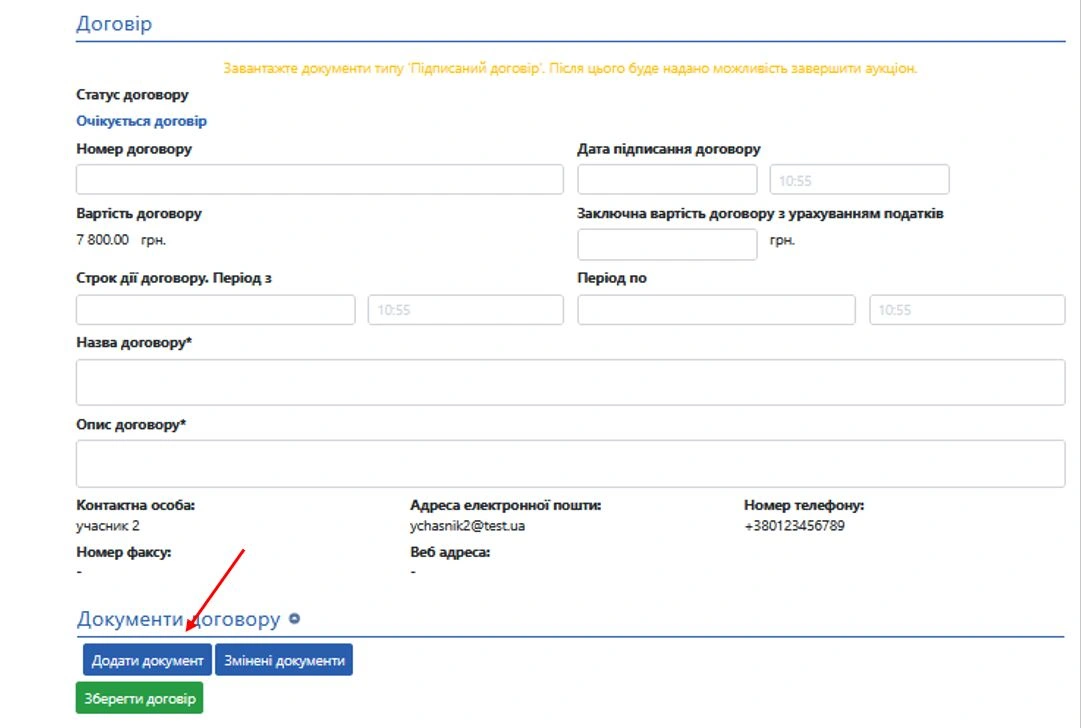
Task: Click the Очікується договір status text
Action: pyautogui.click(x=141, y=121)
